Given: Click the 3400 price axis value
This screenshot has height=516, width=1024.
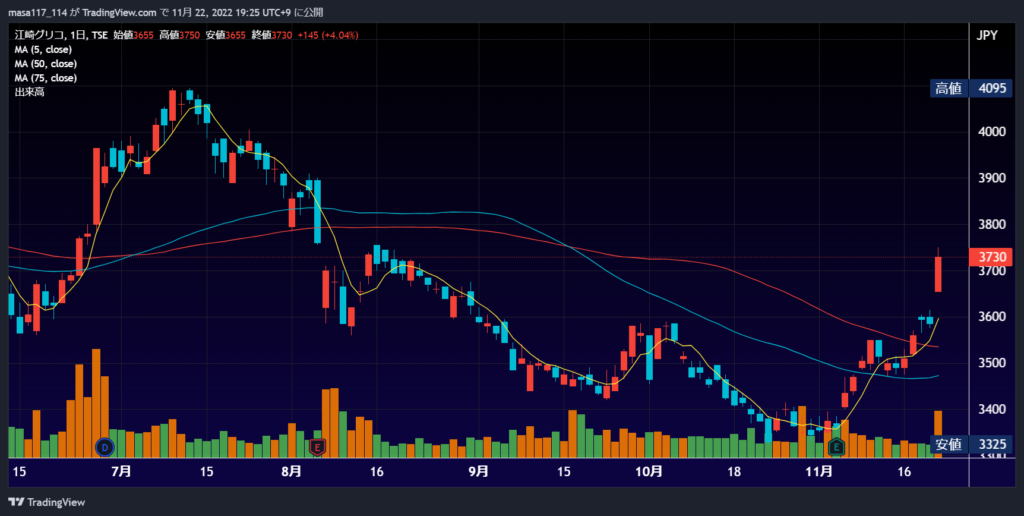Looking at the screenshot, I should pos(992,410).
